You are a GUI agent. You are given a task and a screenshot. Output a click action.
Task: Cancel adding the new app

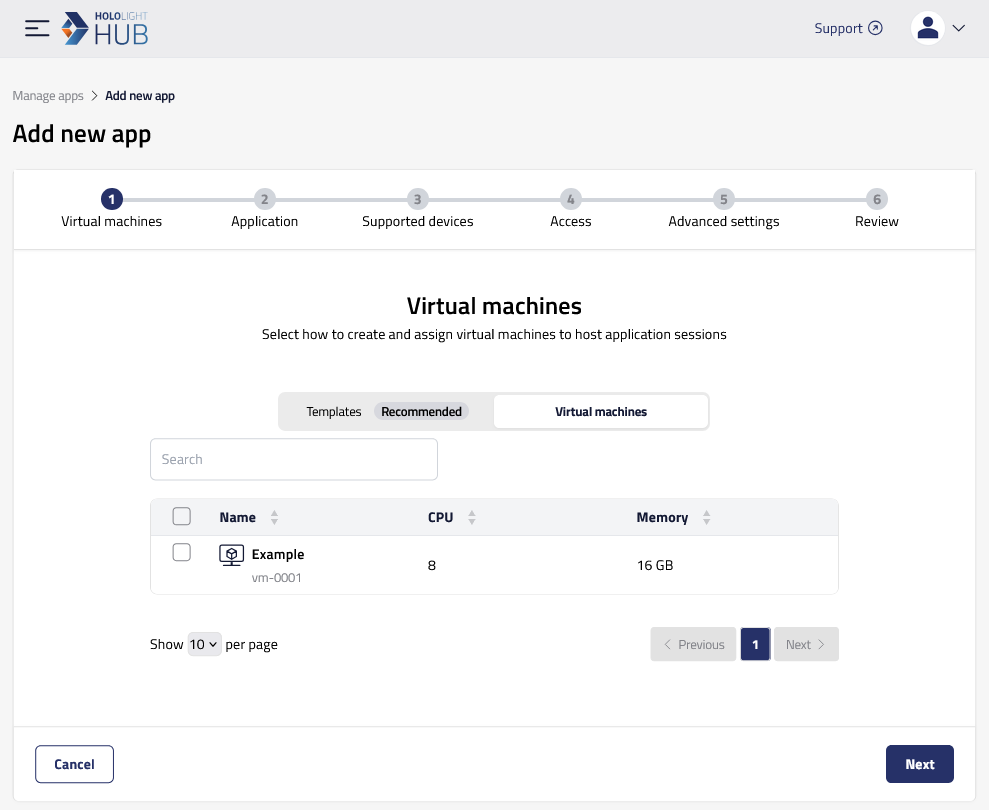tap(74, 764)
